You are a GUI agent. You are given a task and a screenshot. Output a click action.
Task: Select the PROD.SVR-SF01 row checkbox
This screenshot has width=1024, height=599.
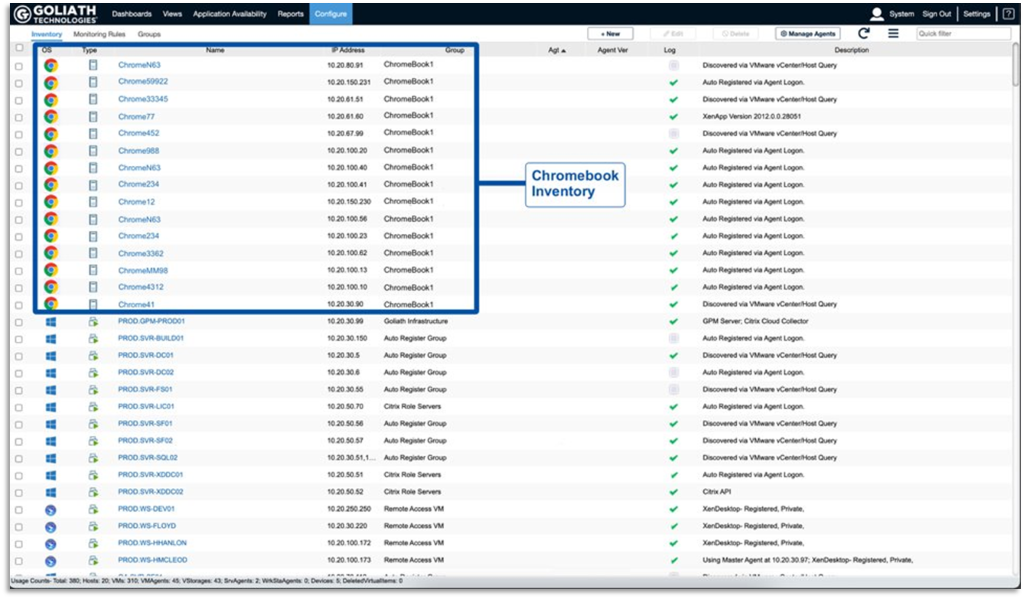[19, 424]
